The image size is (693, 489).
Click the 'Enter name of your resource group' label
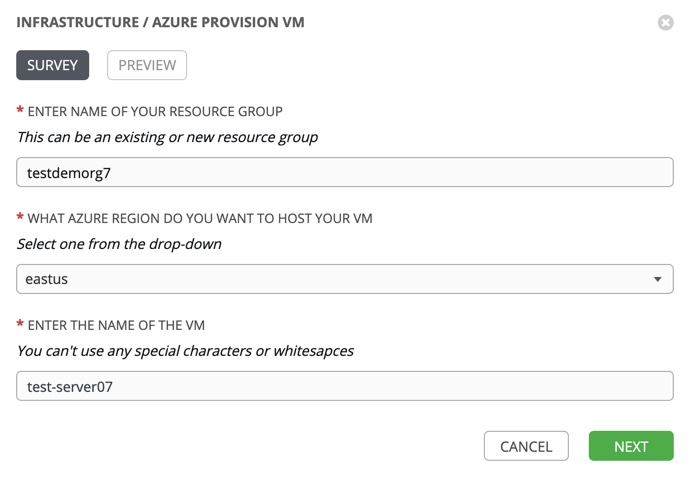tap(155, 111)
